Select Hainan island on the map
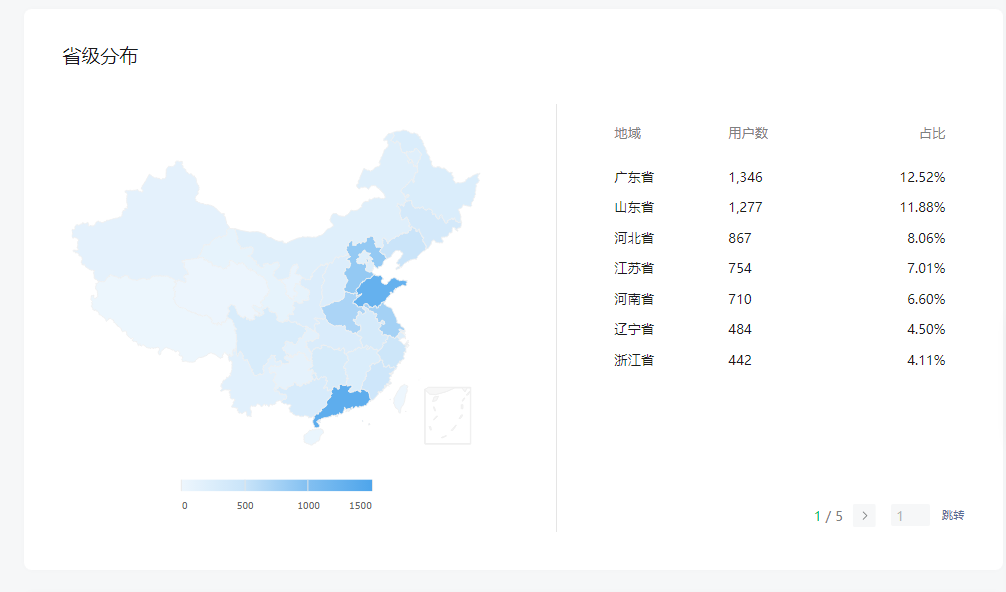The height and width of the screenshot is (592, 1006). [312, 437]
